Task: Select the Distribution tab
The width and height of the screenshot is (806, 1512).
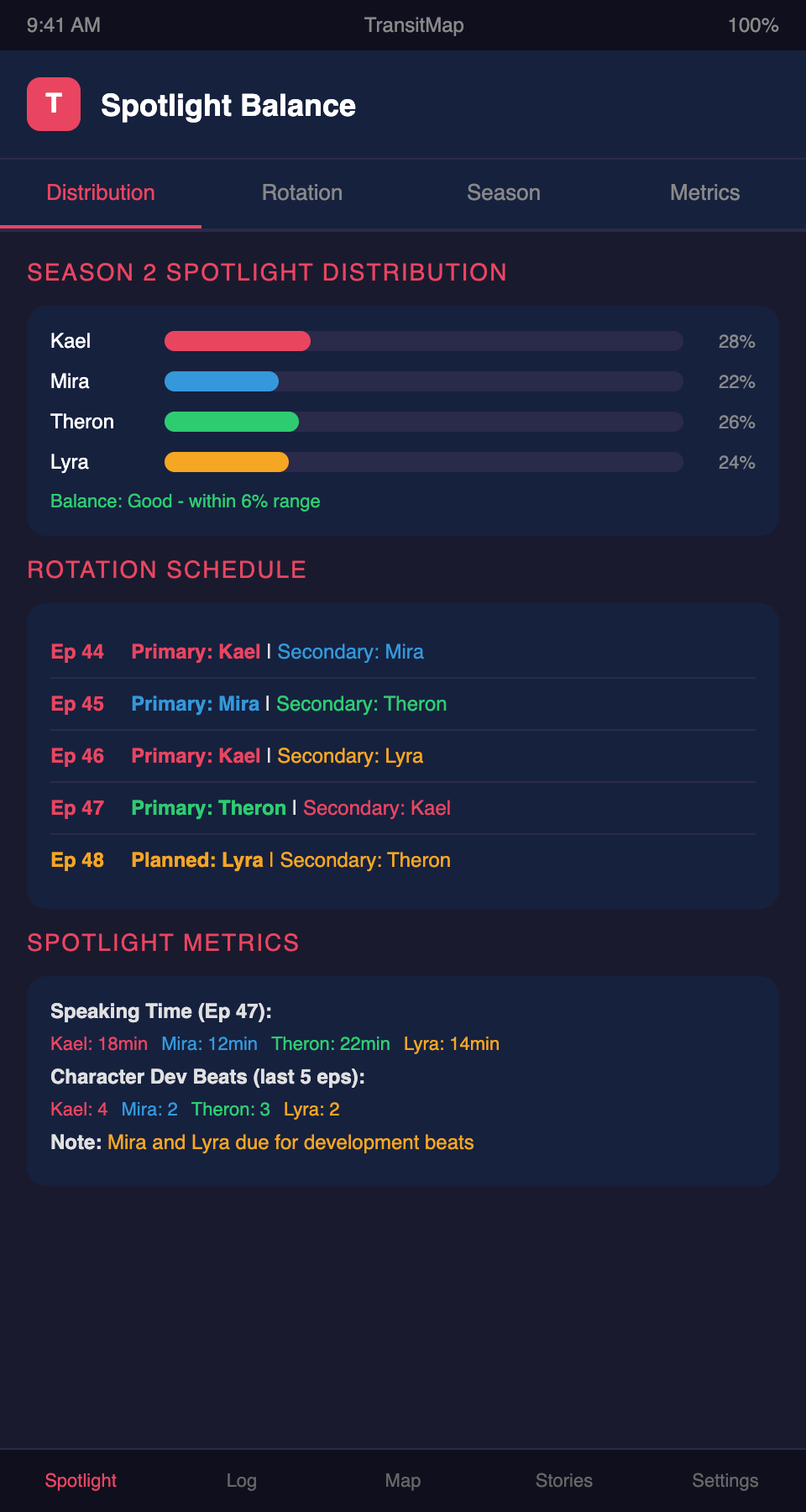Action: (x=101, y=193)
